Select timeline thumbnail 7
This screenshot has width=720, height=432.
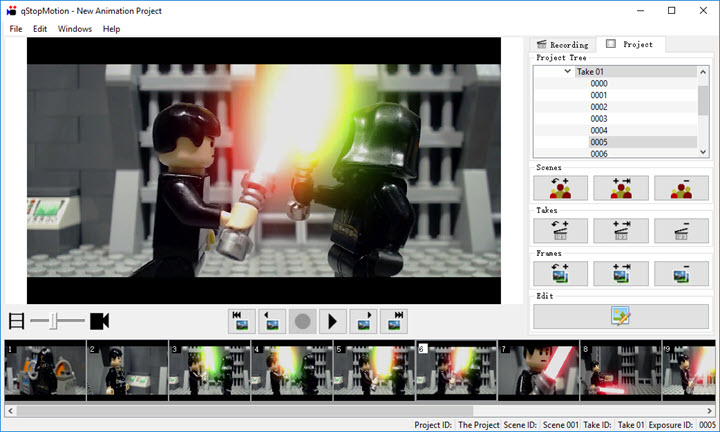coord(538,370)
